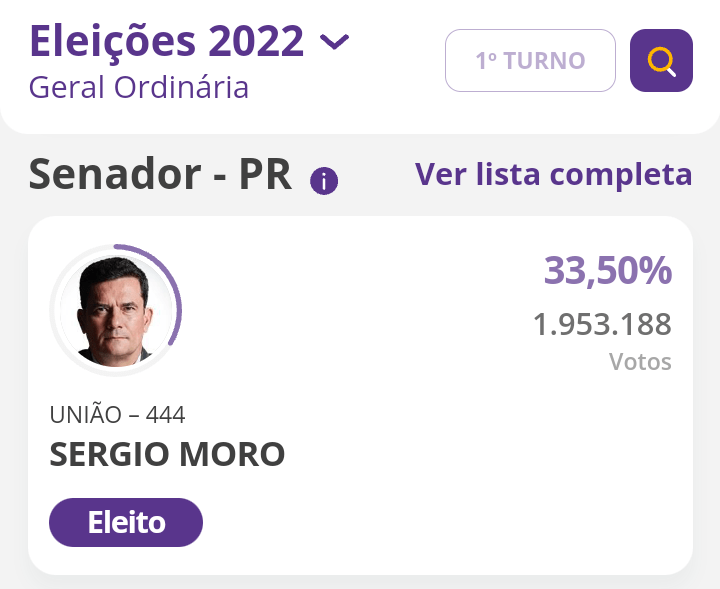Open the Ver lista completa link
The image size is (720, 589).
[x=553, y=174]
